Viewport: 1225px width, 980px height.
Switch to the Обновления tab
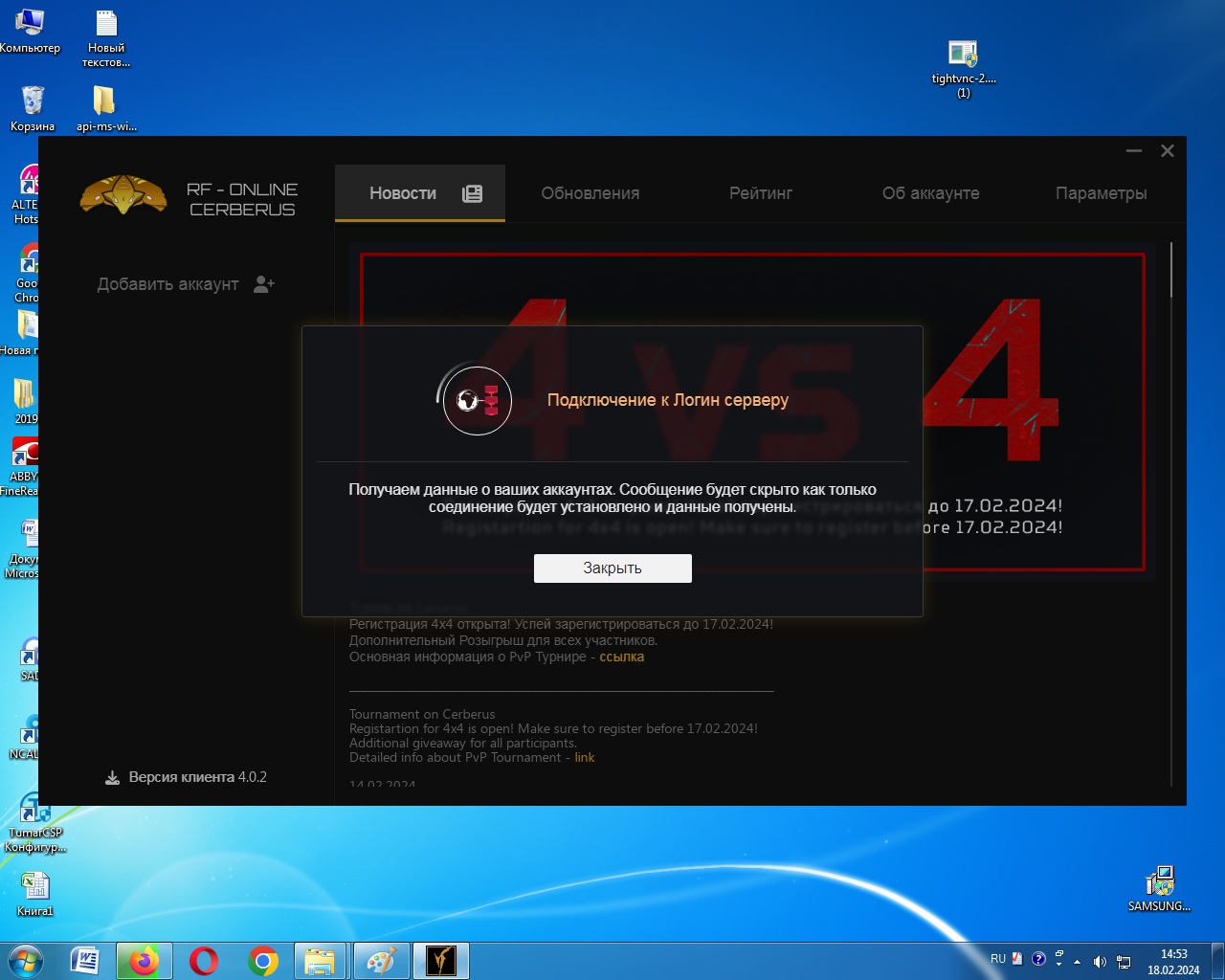[x=590, y=193]
